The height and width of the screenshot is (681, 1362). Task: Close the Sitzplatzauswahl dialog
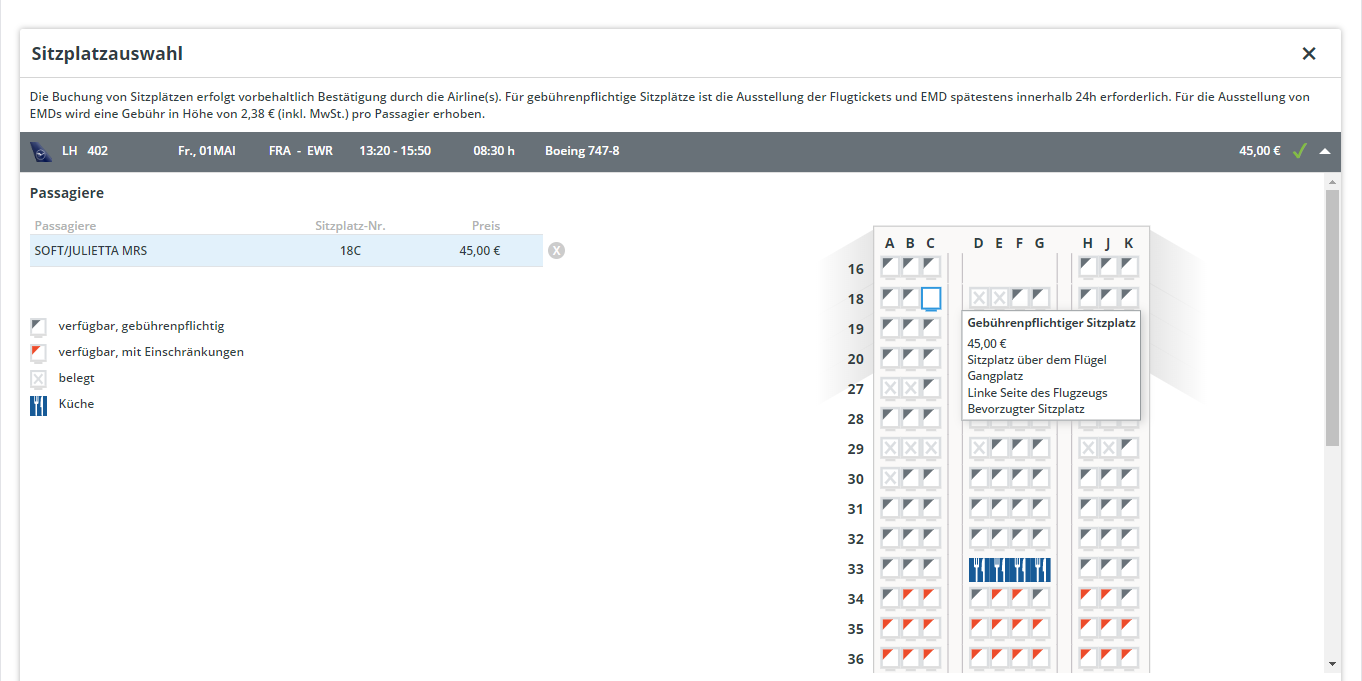(1308, 54)
